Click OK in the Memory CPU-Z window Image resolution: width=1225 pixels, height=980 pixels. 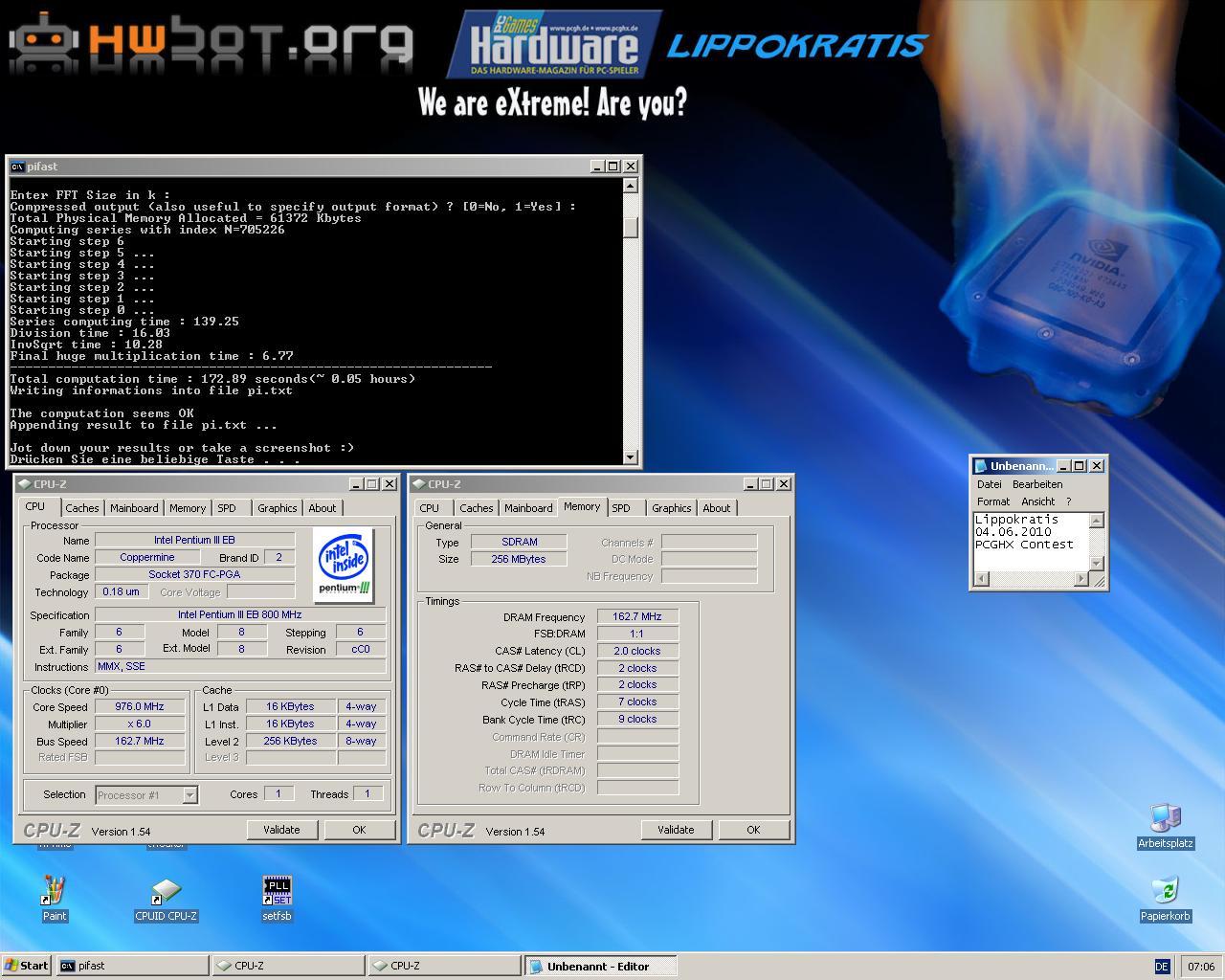click(x=753, y=830)
